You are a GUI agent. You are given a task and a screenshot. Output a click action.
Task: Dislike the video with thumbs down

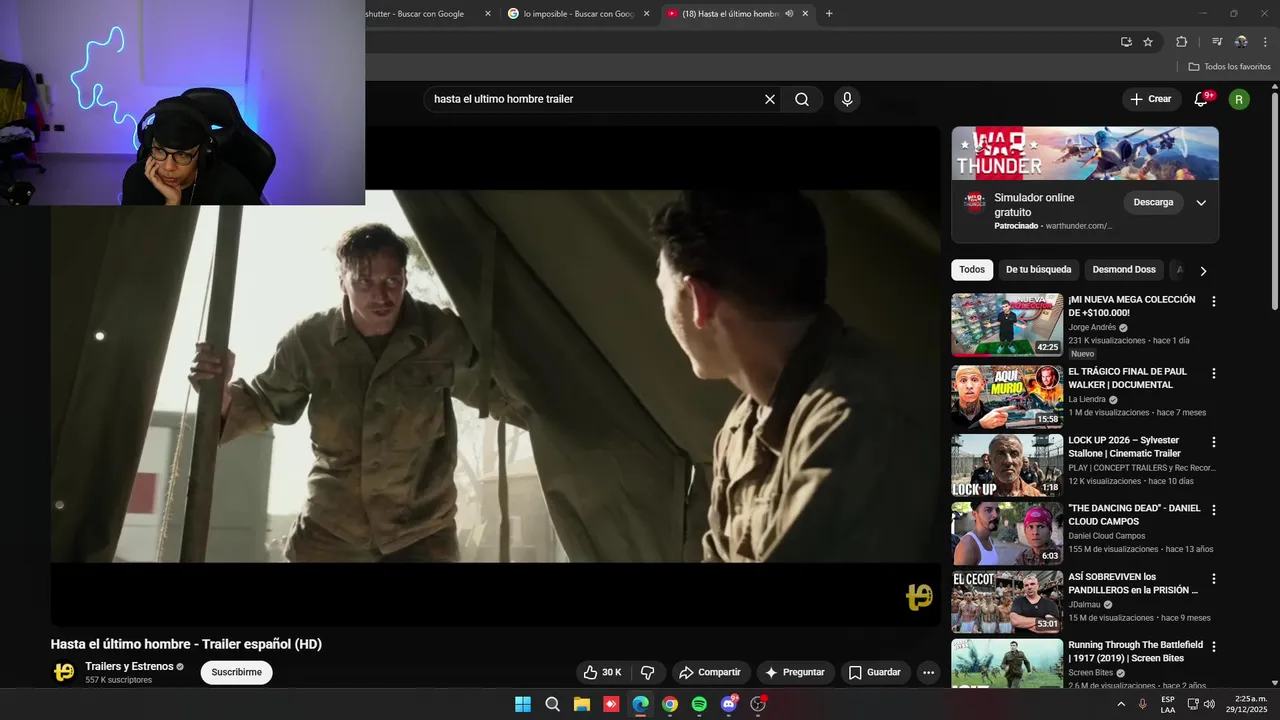click(x=647, y=672)
